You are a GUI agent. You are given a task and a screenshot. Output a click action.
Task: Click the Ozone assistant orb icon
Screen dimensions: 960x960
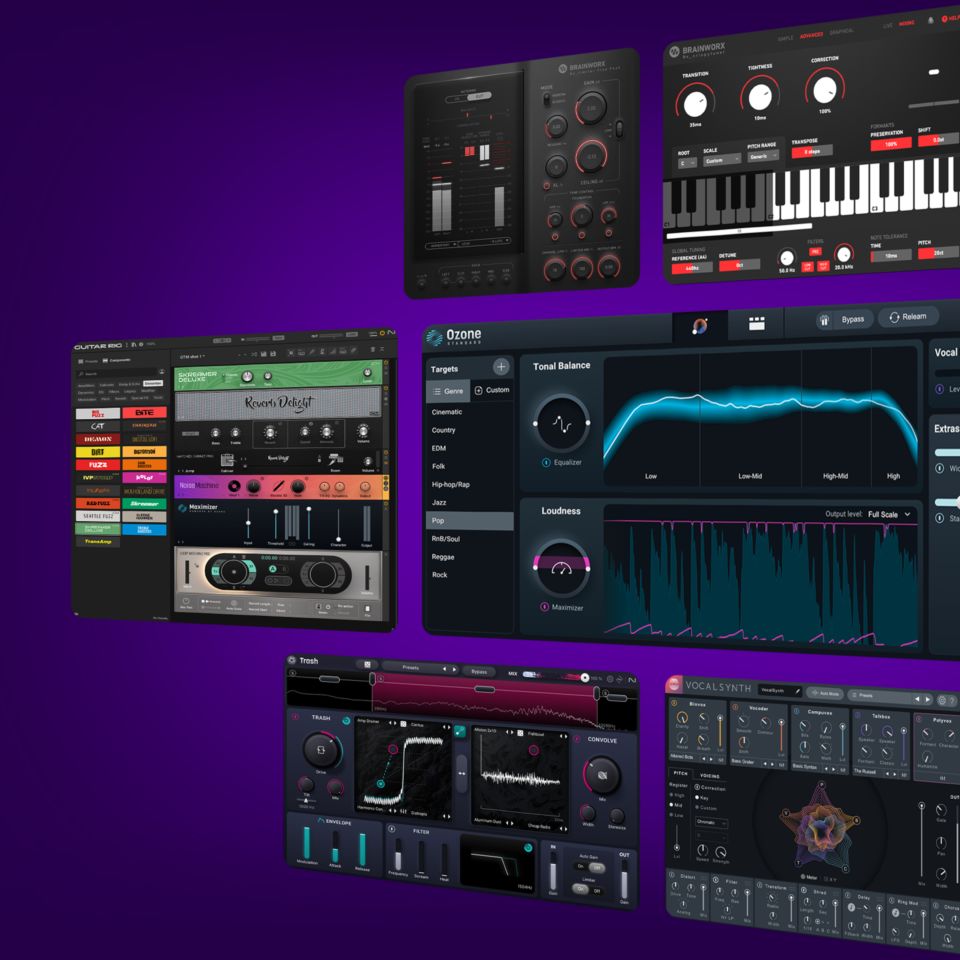tap(700, 325)
